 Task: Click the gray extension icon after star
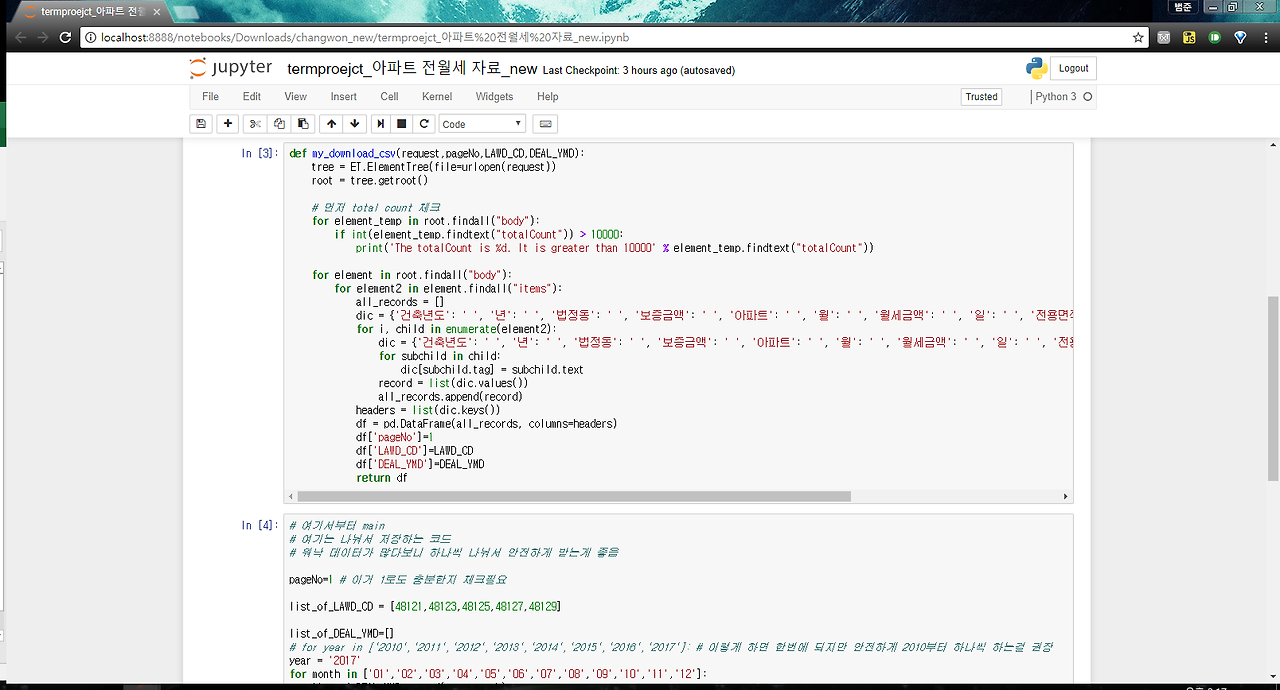tap(1164, 37)
